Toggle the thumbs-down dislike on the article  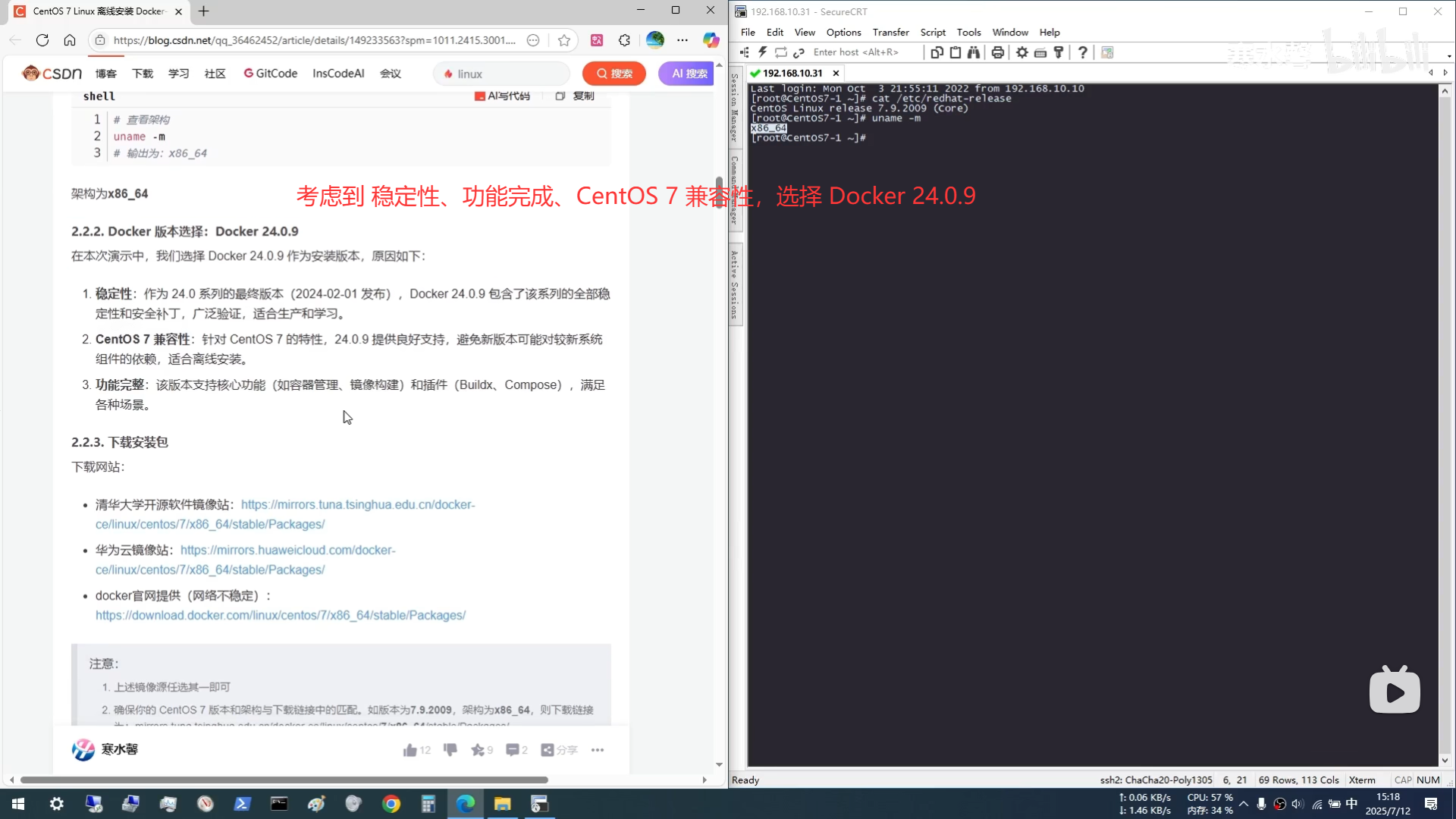coord(450,750)
